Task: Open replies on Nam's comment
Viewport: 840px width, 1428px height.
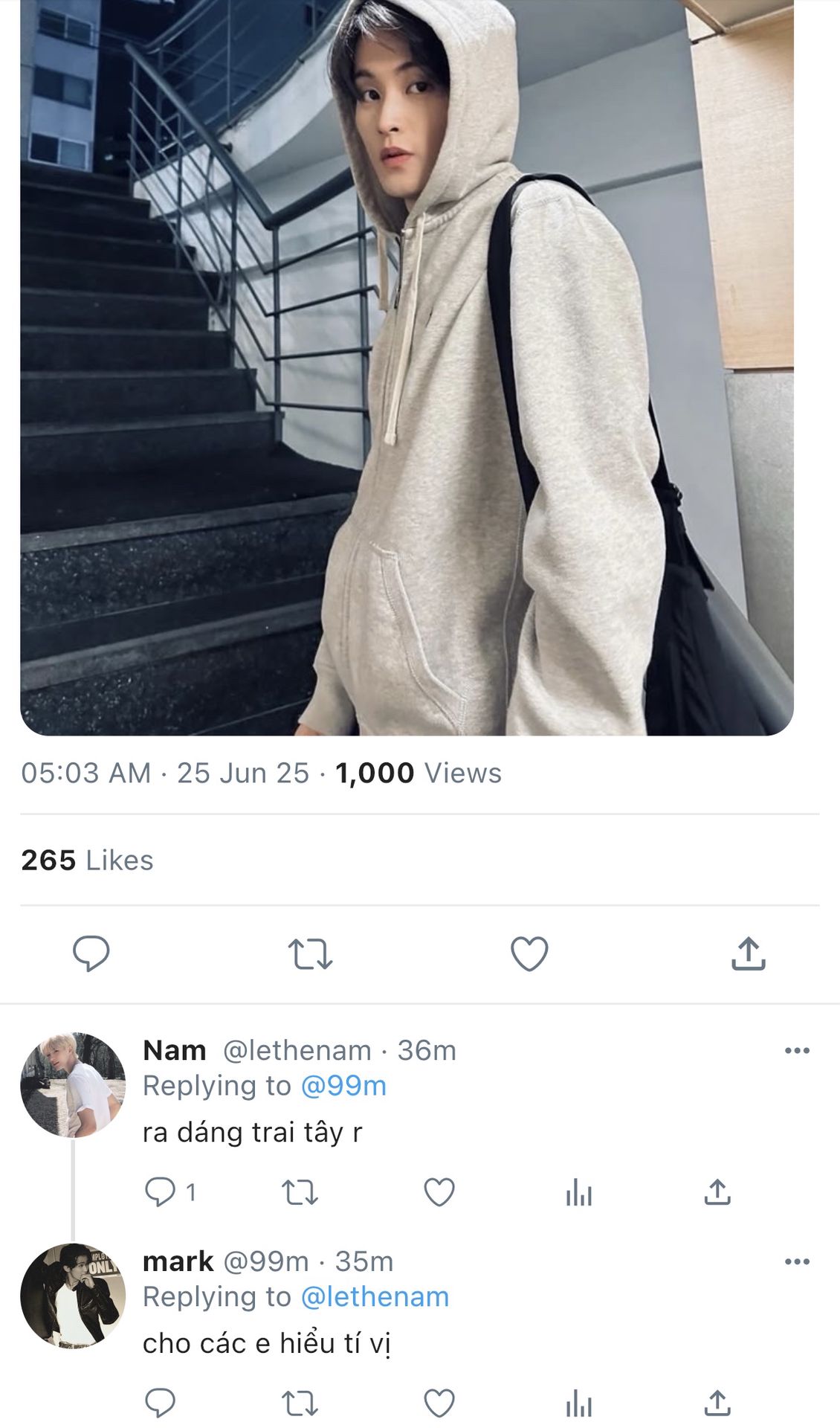Action: pyautogui.click(x=160, y=1192)
